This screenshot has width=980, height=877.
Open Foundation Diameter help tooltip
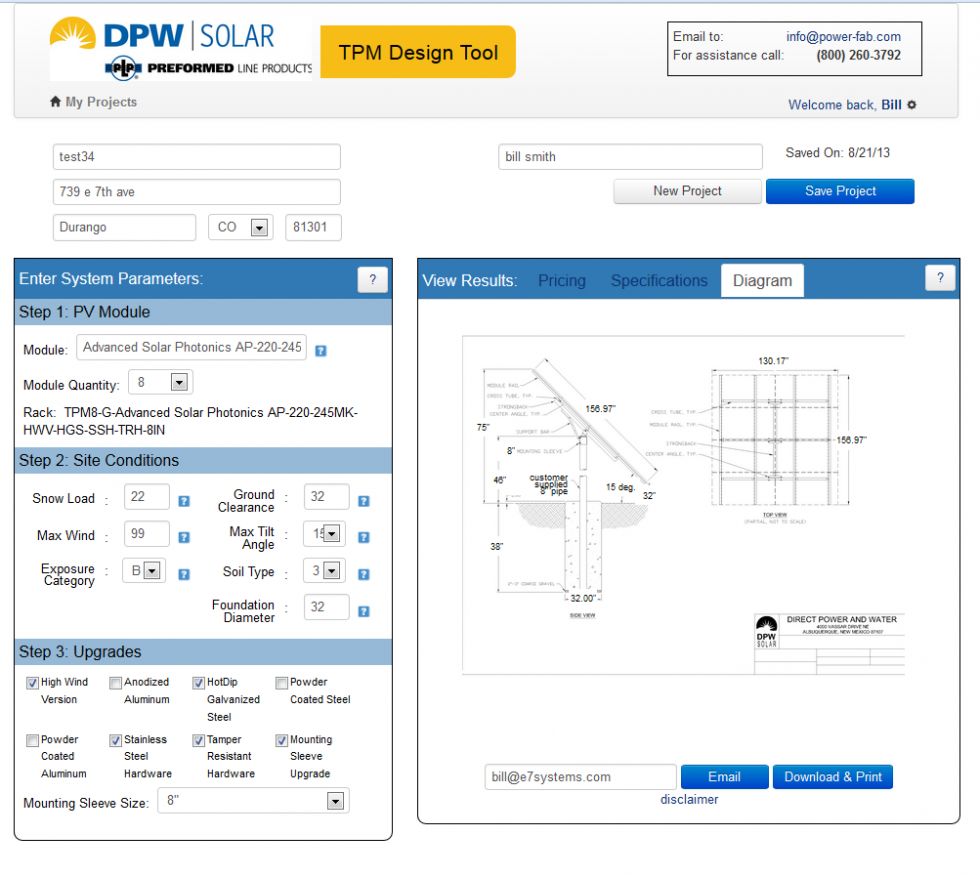(363, 610)
